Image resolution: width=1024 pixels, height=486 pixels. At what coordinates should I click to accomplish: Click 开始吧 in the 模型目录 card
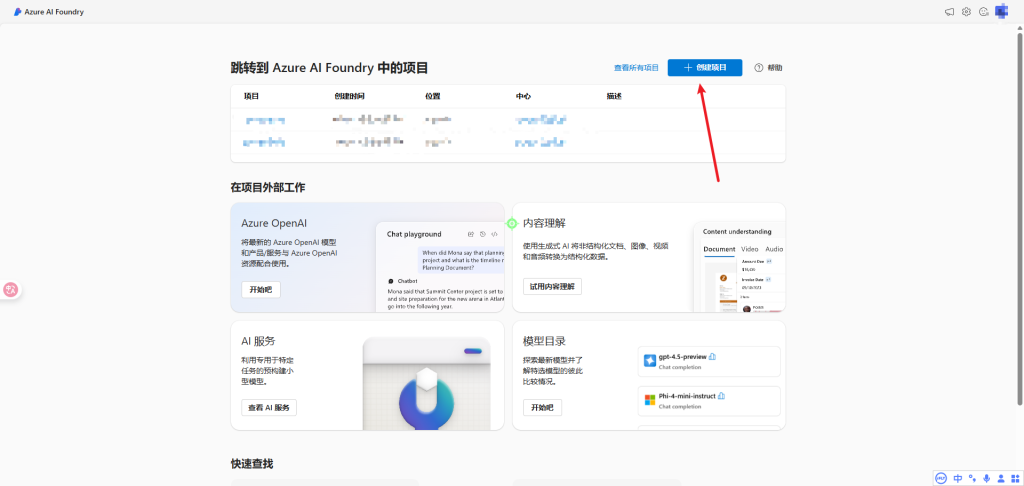542,408
